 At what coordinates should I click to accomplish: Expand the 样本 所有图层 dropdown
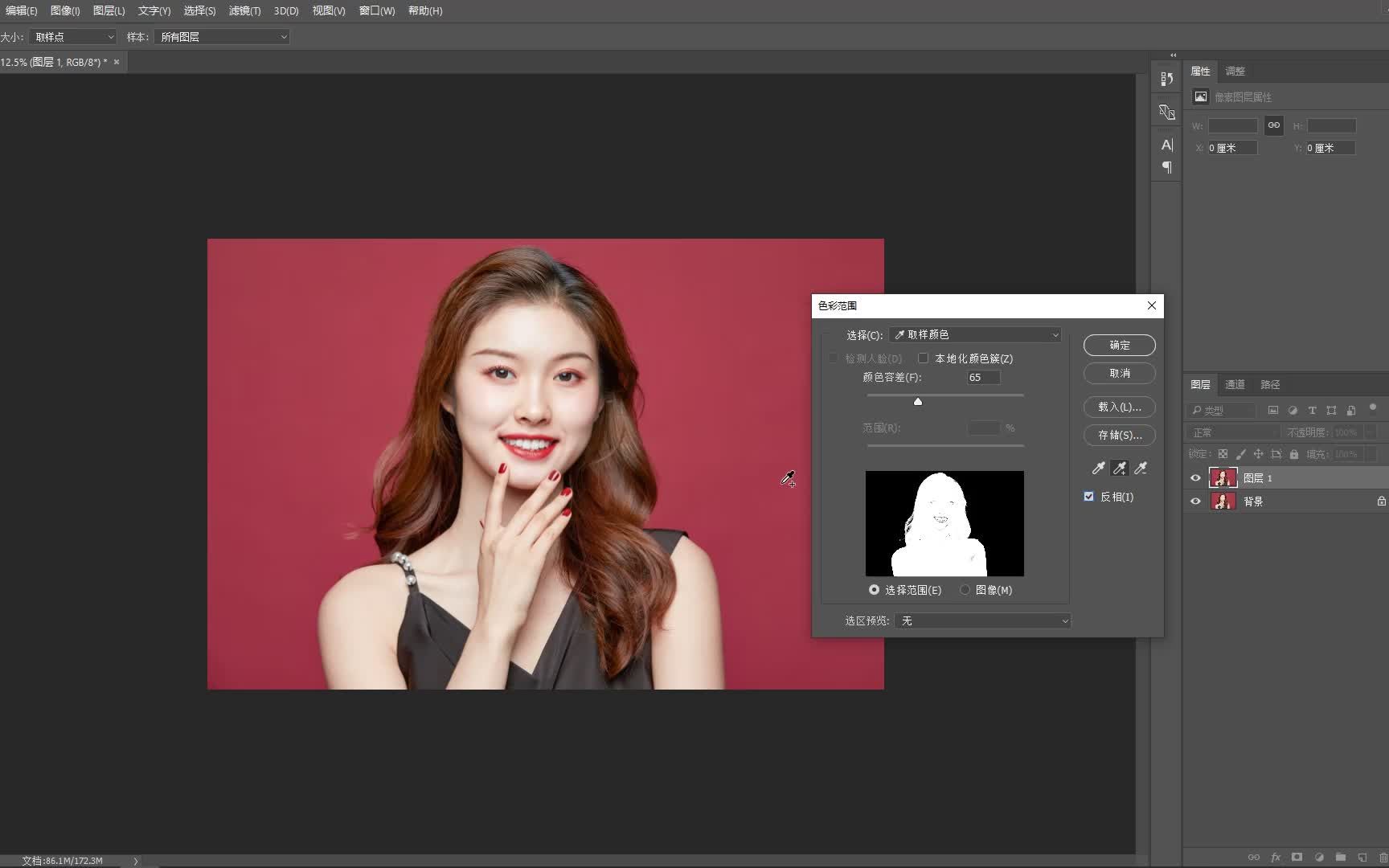click(222, 37)
